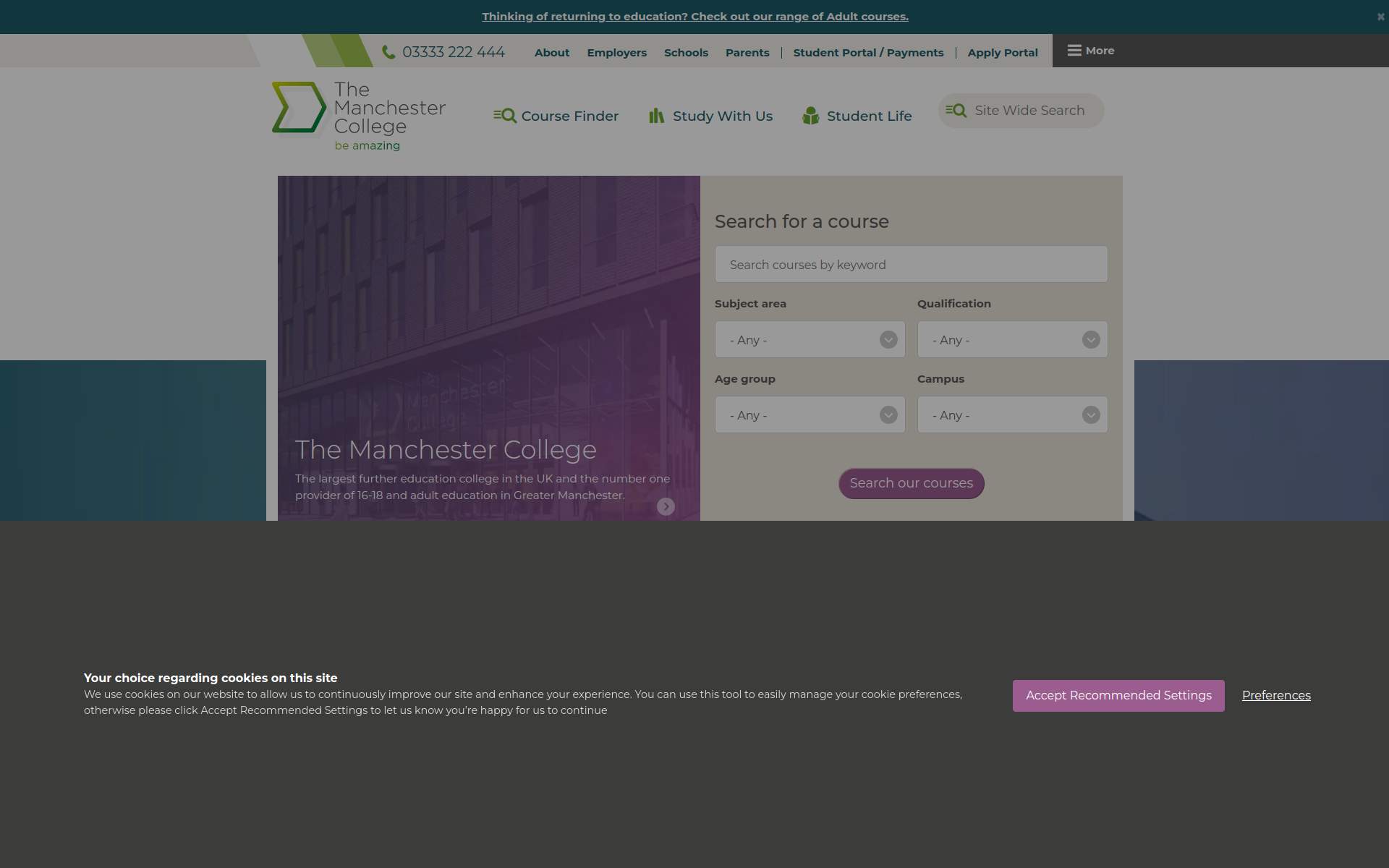Open the Employers menu item
This screenshot has width=1389, height=868.
tap(617, 53)
